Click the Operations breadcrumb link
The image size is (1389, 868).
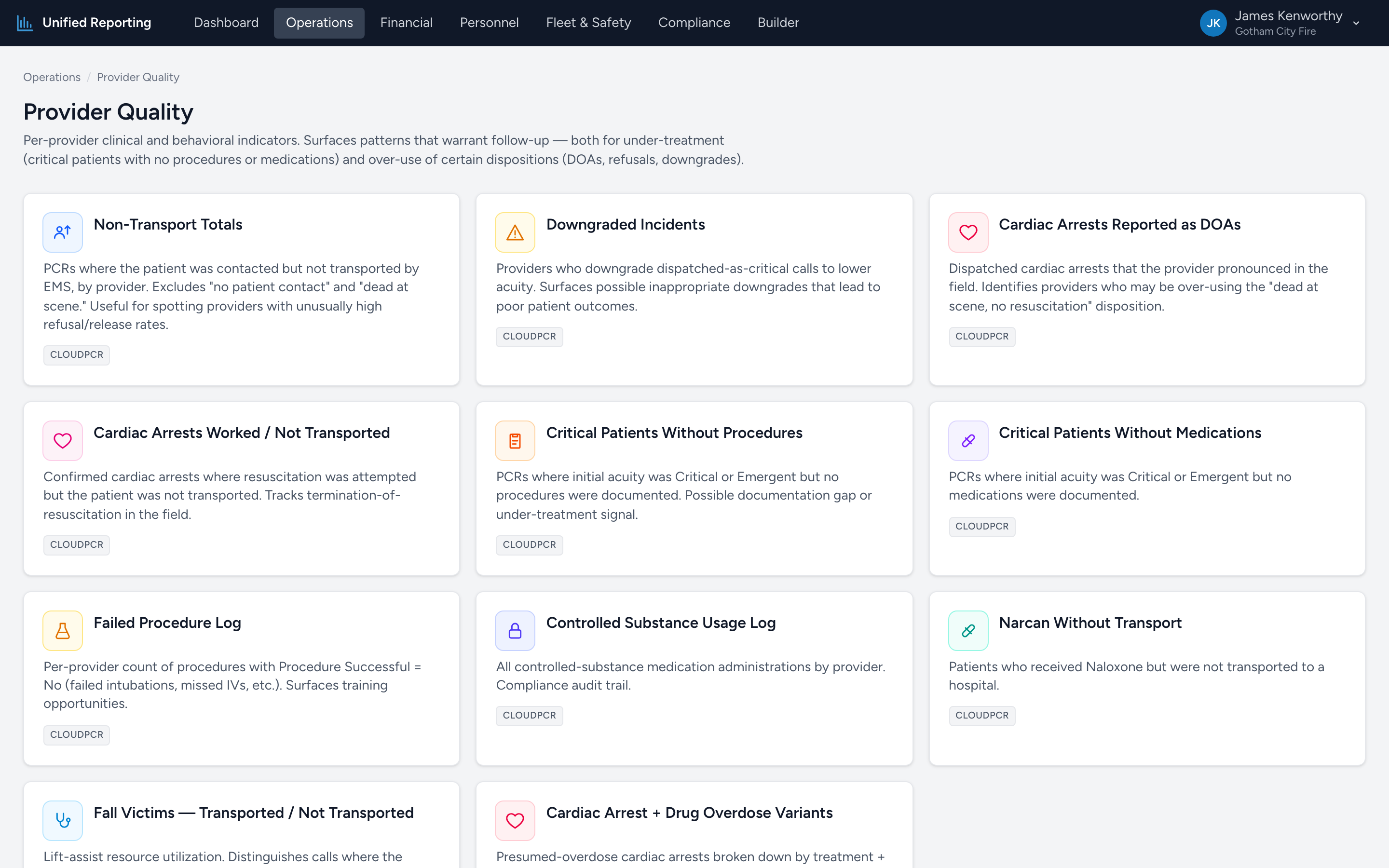[52, 77]
